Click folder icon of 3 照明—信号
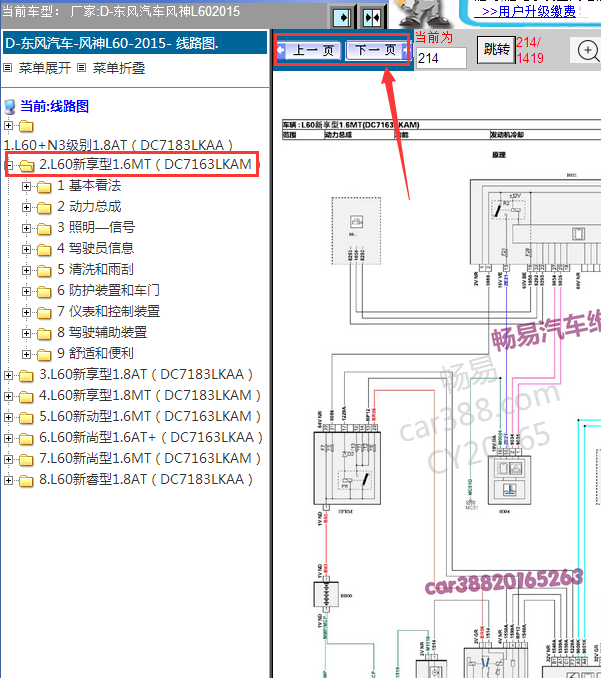 click(44, 229)
